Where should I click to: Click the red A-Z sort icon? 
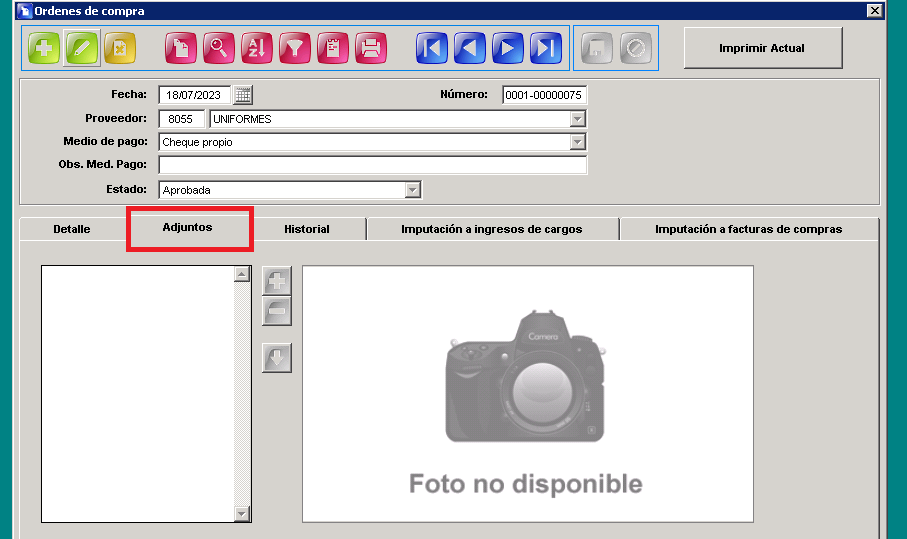[257, 48]
